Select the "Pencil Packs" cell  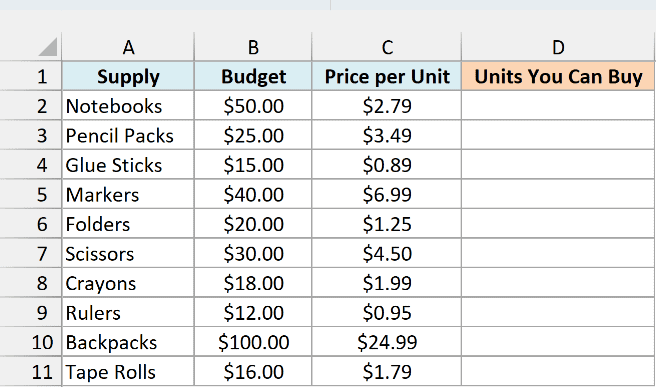click(x=128, y=135)
